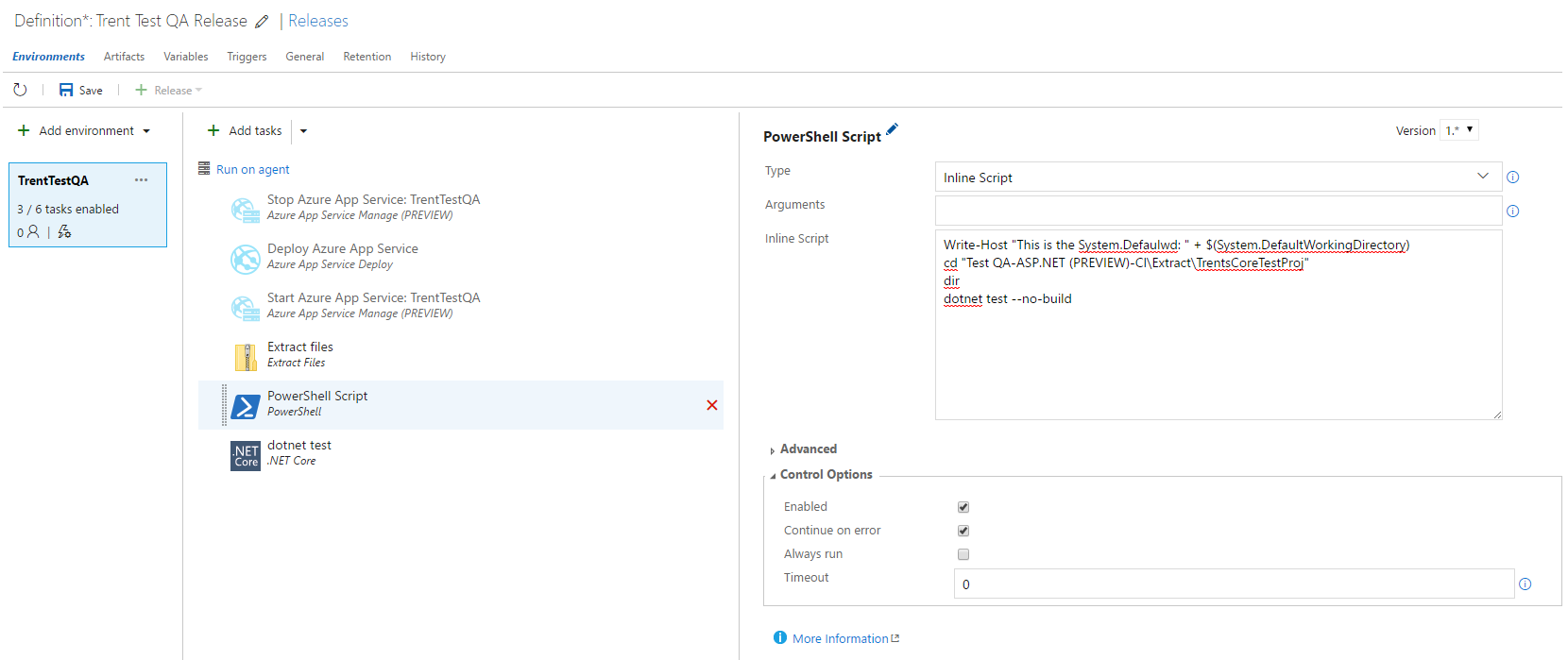Viewport: 1568px width, 660px height.
Task: Select the 'dotnet test' task name
Action: click(x=298, y=445)
